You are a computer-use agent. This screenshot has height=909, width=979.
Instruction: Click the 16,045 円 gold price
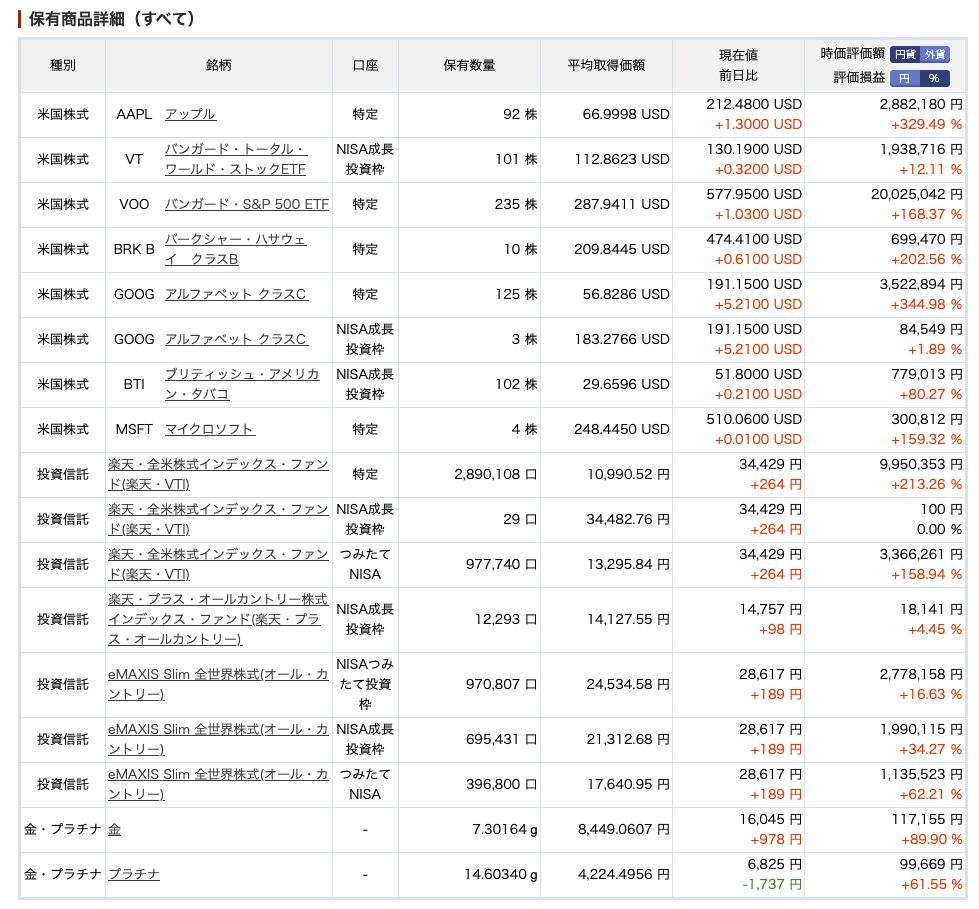[x=770, y=819]
